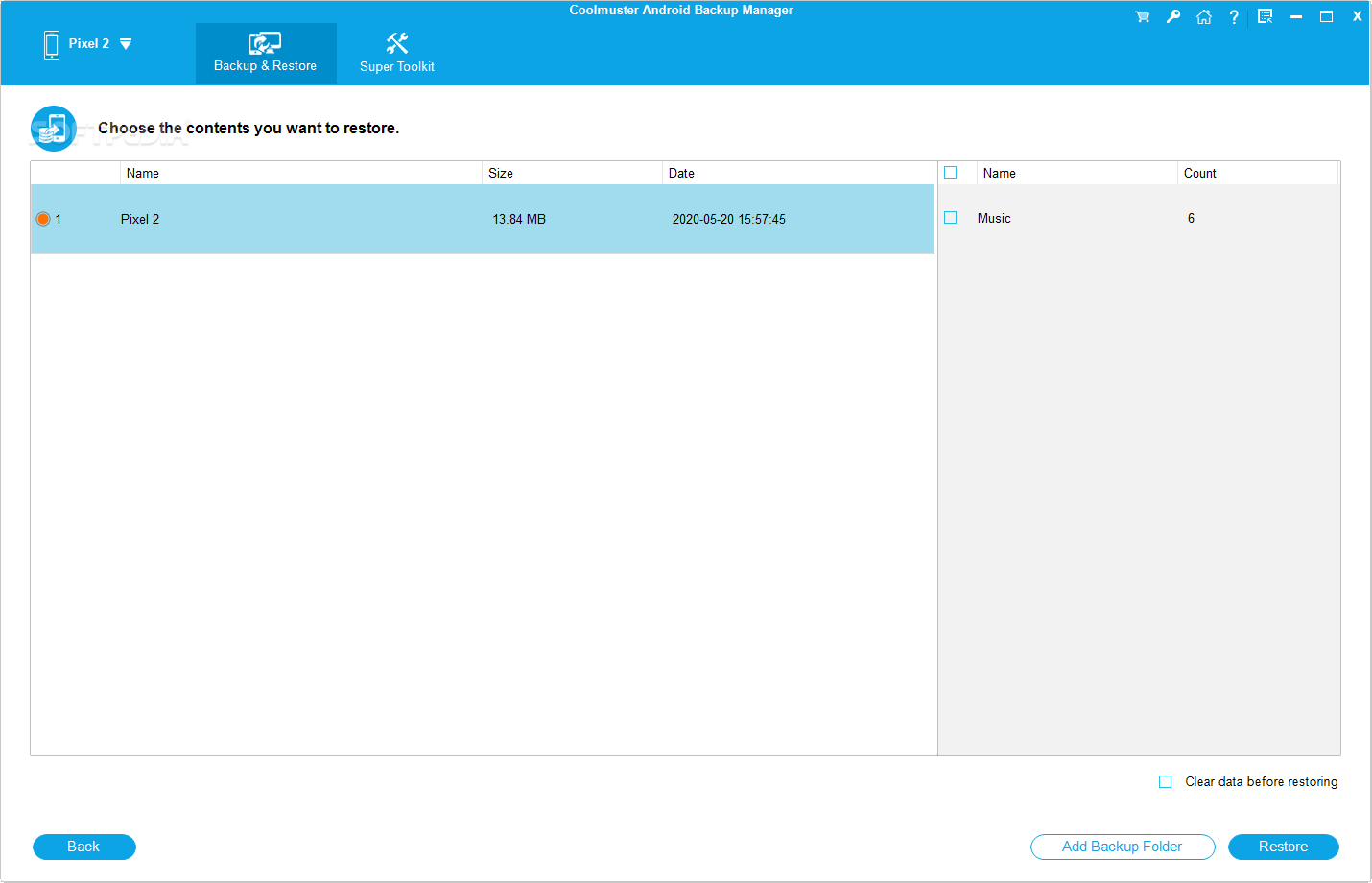Image resolution: width=1372 pixels, height=883 pixels.
Task: Switch to the Super Toolkit tab
Action: [397, 54]
